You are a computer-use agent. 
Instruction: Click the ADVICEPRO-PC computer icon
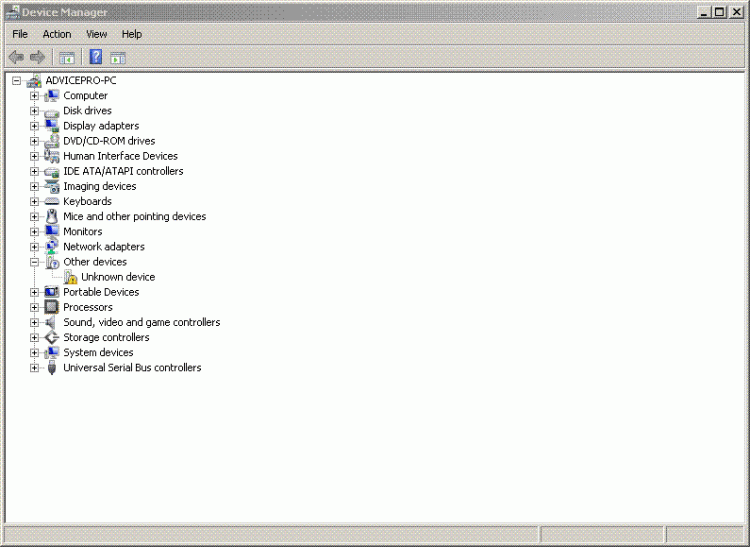[34, 81]
